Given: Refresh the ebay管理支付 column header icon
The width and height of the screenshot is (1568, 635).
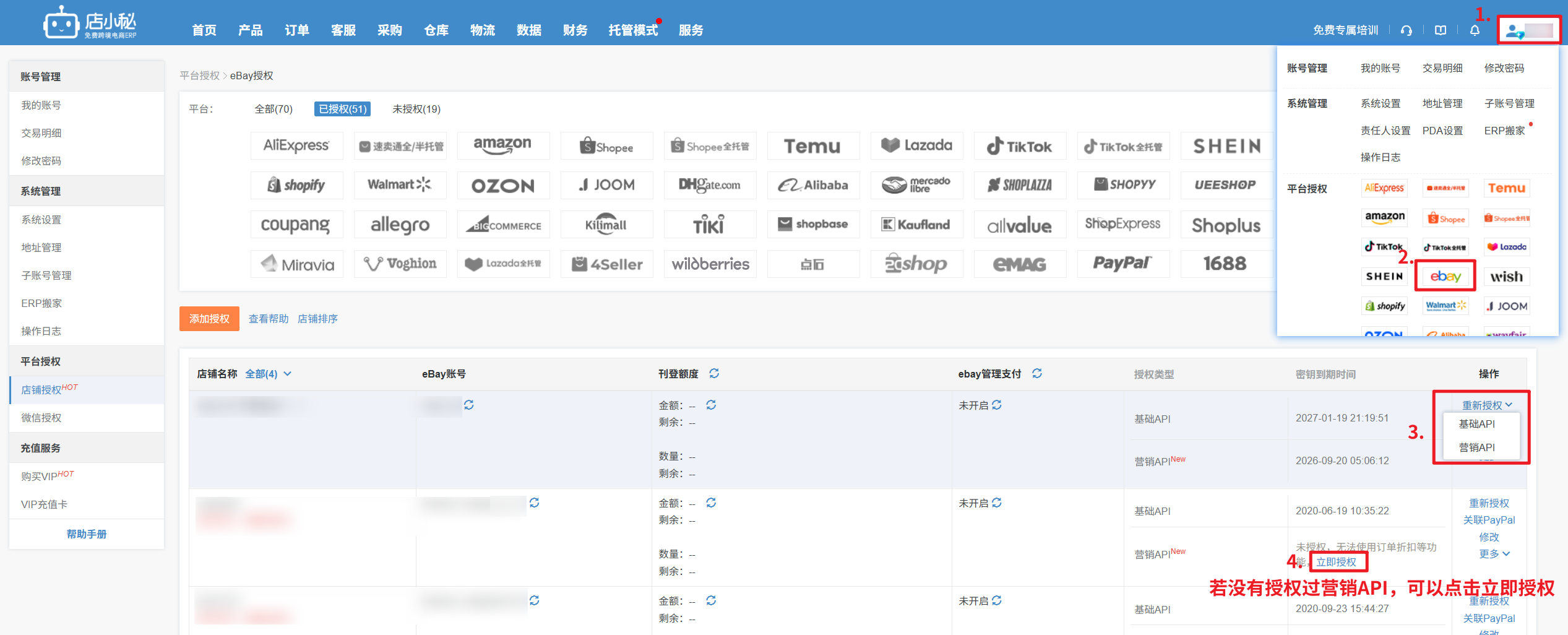Looking at the screenshot, I should (1037, 373).
